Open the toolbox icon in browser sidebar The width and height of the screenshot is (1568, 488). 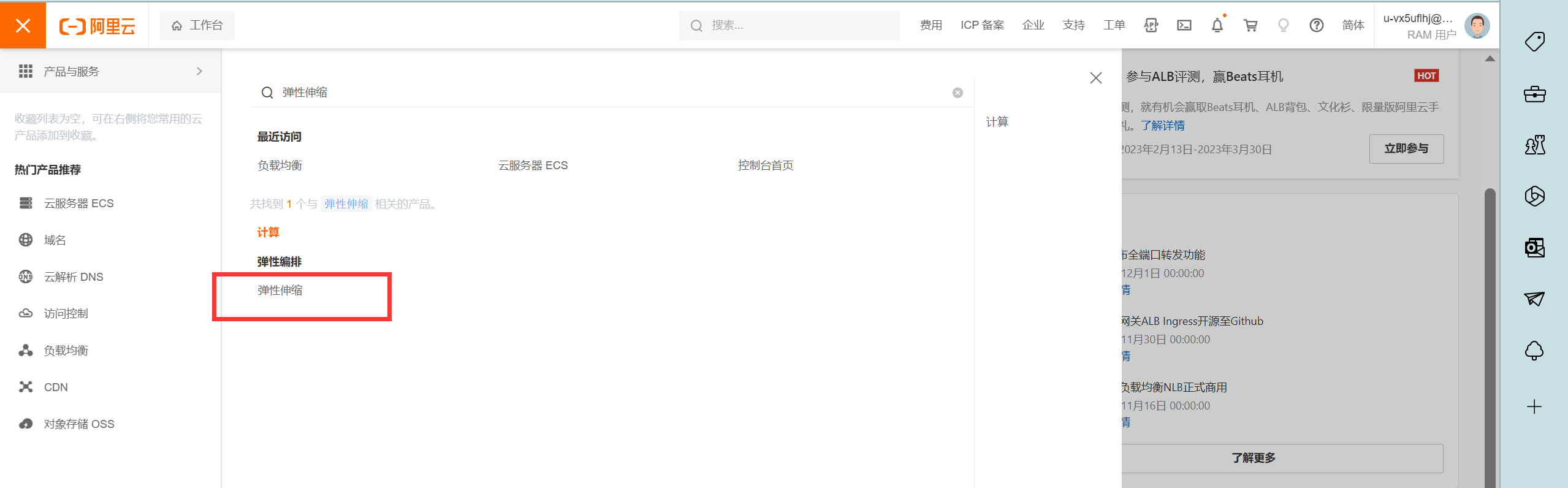[1534, 94]
